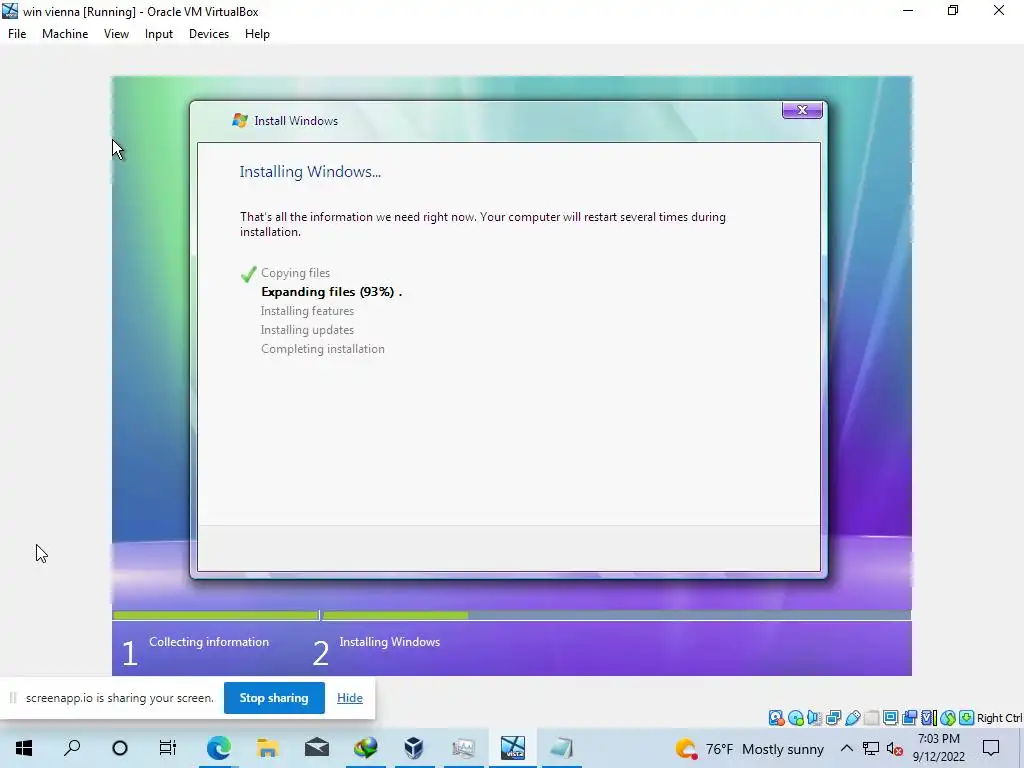Click display settings indicator icon
This screenshot has height=768, width=1024.
pyautogui.click(x=890, y=718)
